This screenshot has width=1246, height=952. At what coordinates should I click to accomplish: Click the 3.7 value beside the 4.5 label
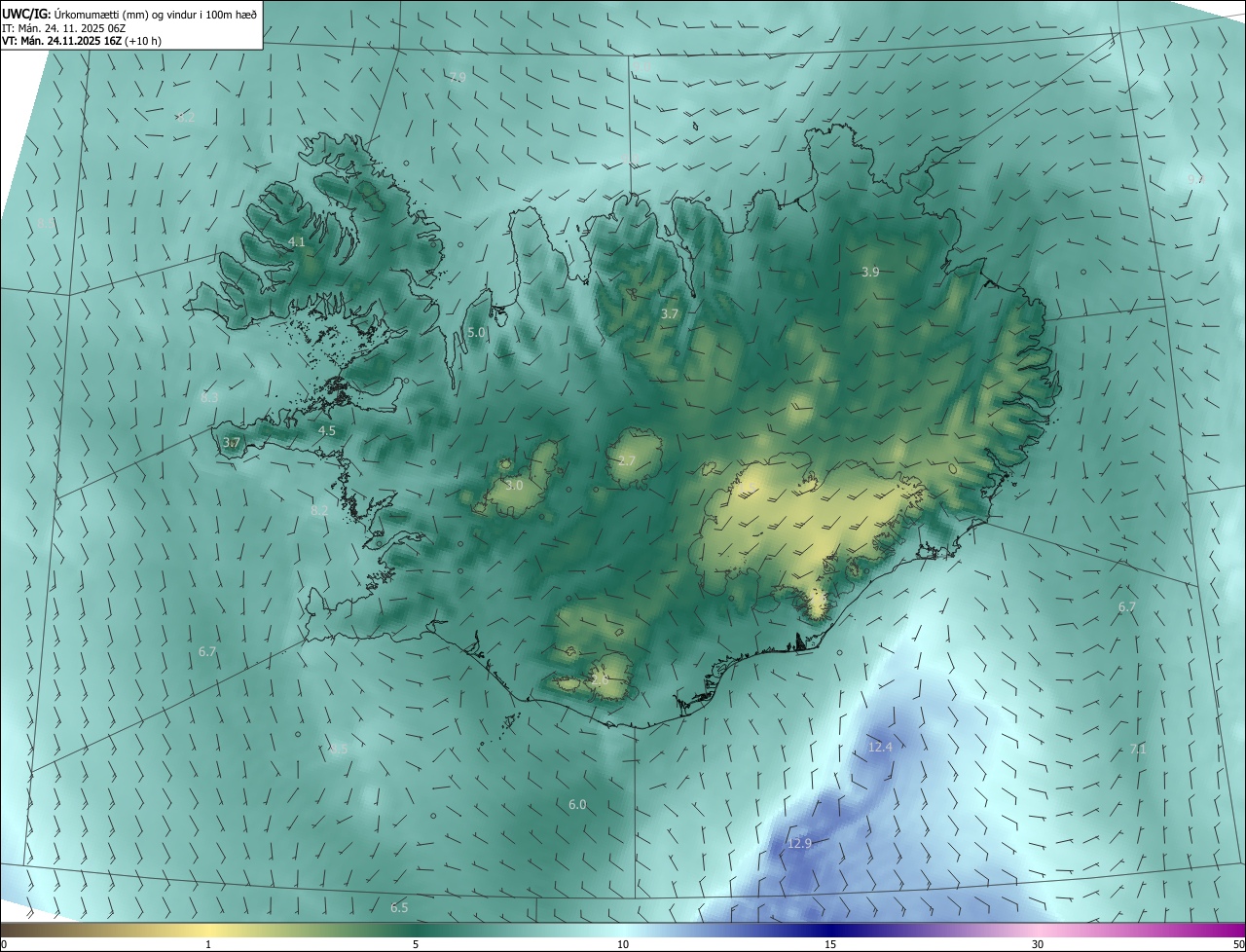pos(231,443)
